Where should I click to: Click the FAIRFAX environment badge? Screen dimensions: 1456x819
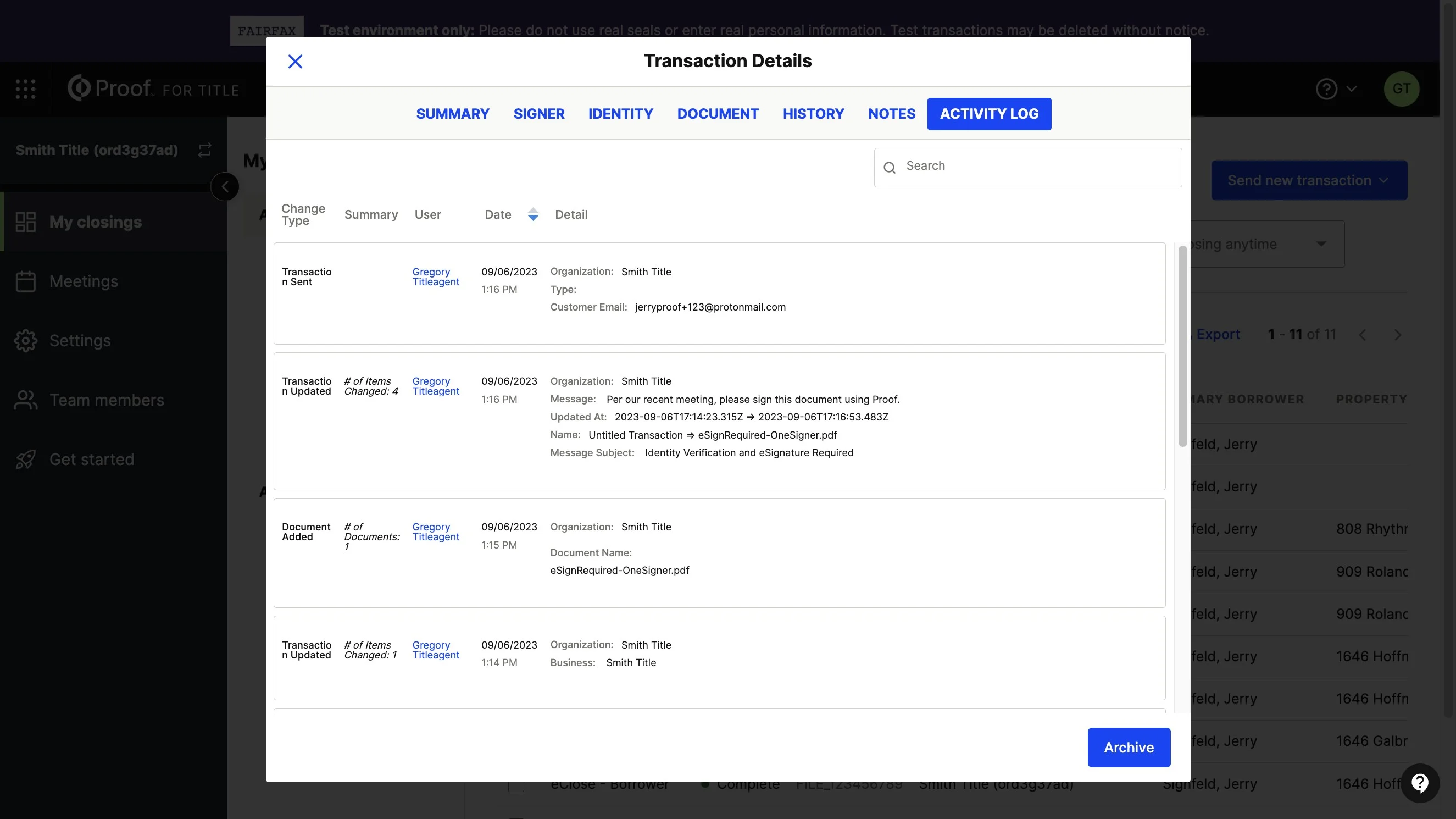[267, 31]
